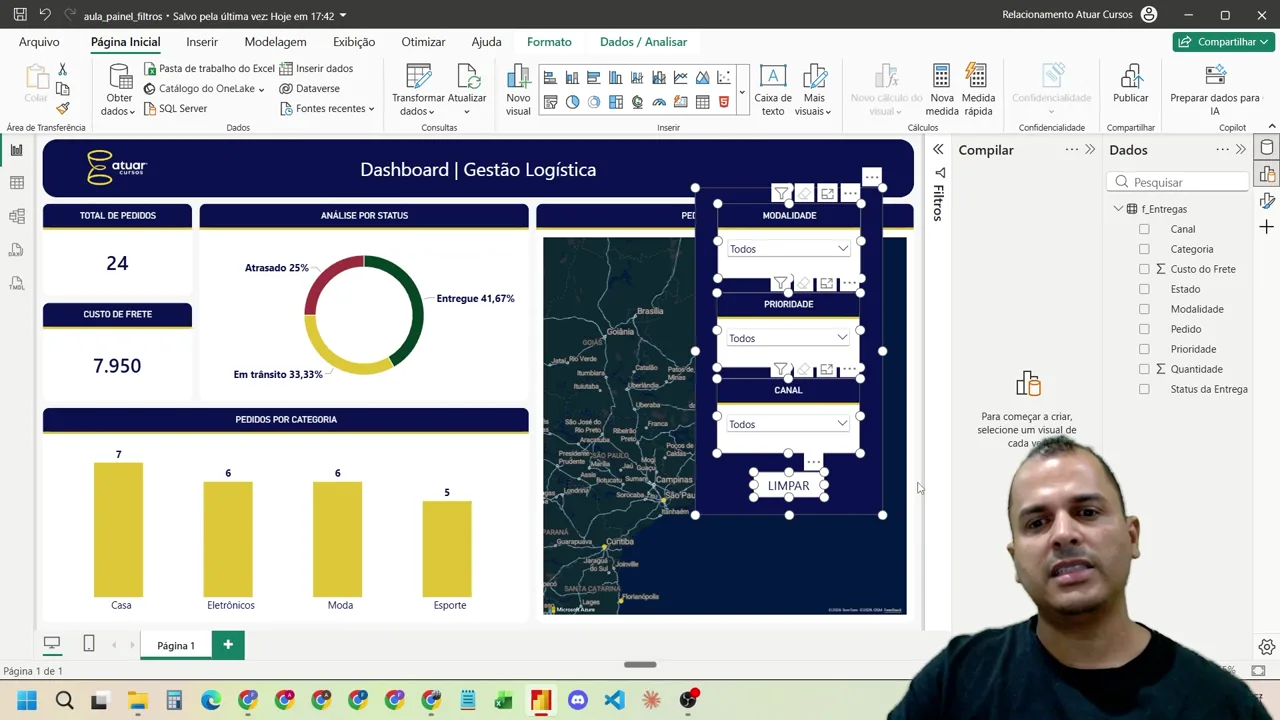Check the Prioridade field checkbox
This screenshot has width=1280, height=720.
pos(1144,349)
